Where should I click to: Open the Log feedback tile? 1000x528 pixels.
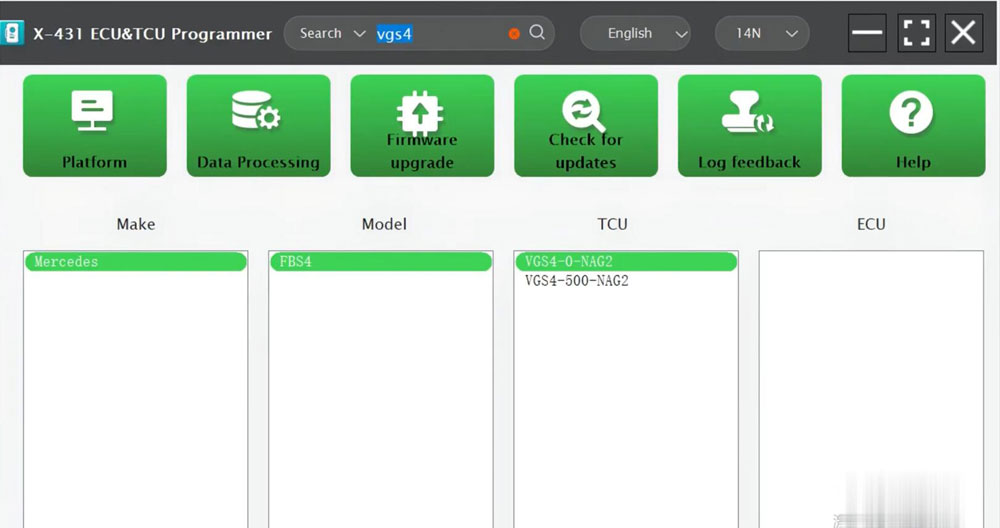click(x=749, y=126)
